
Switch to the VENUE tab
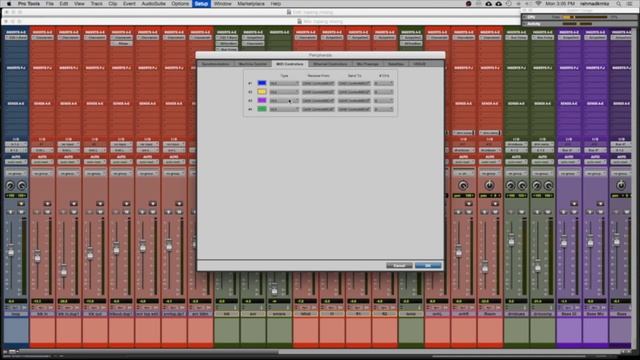point(419,64)
